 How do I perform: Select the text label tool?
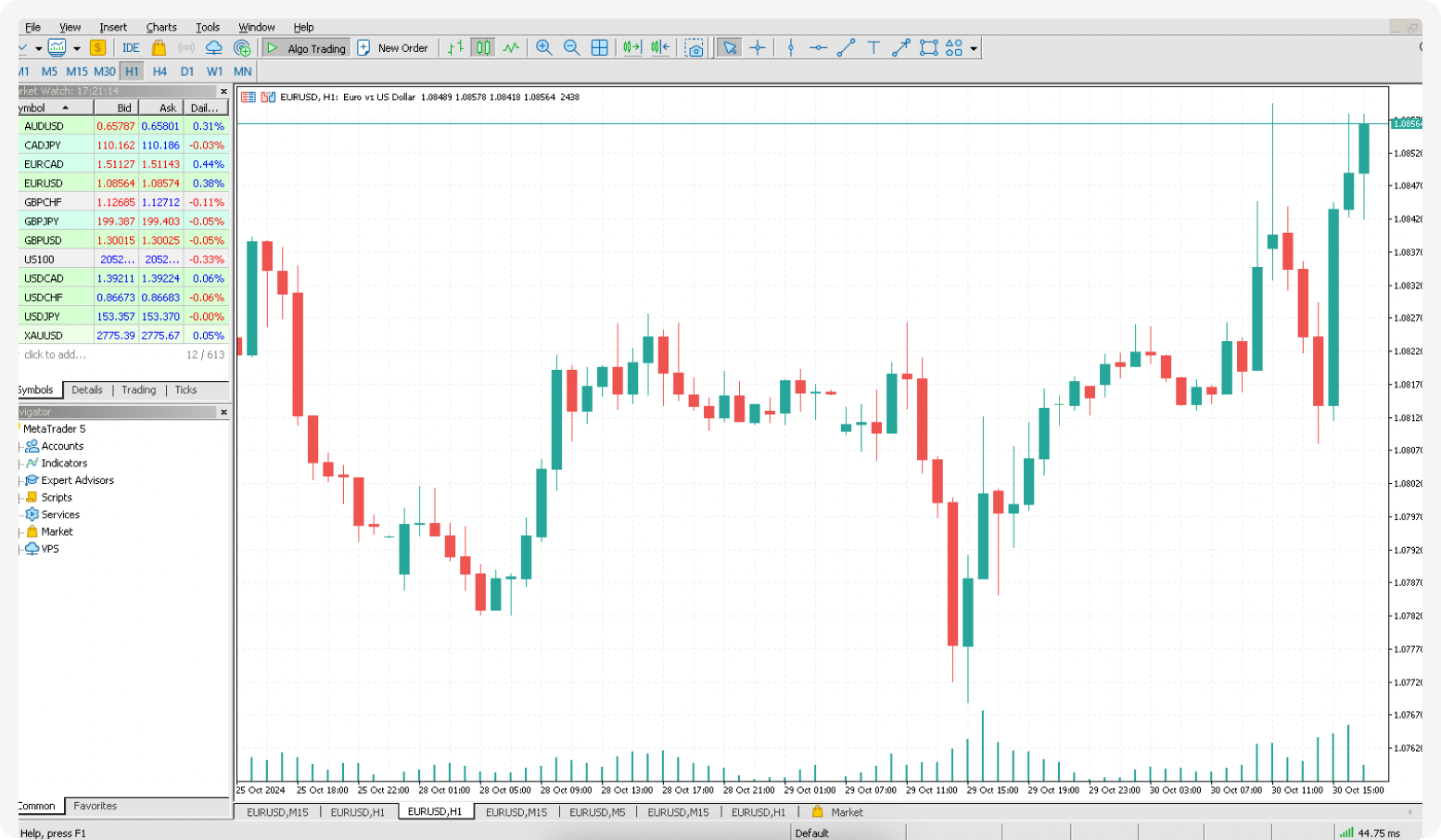[x=874, y=48]
